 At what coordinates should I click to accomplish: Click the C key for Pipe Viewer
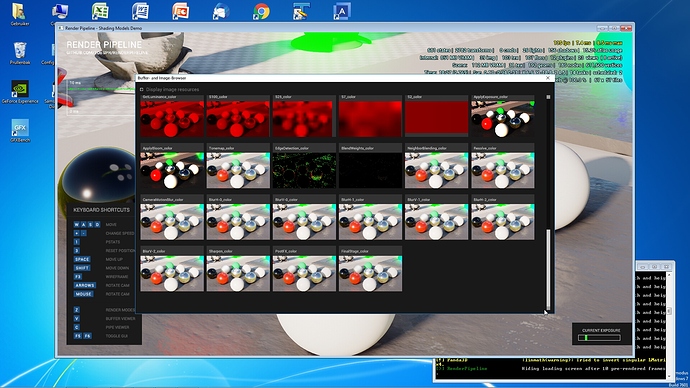(77, 327)
